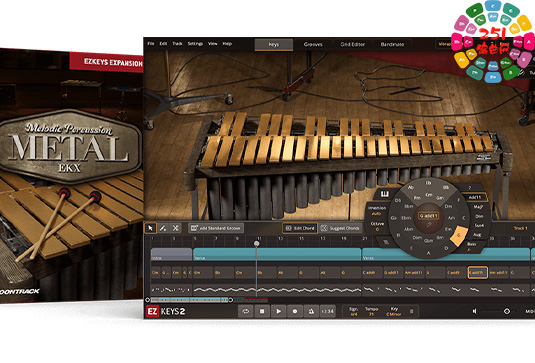Select Eb at top of chord wheel
Viewport: 535px width, 363px height.
(428, 183)
